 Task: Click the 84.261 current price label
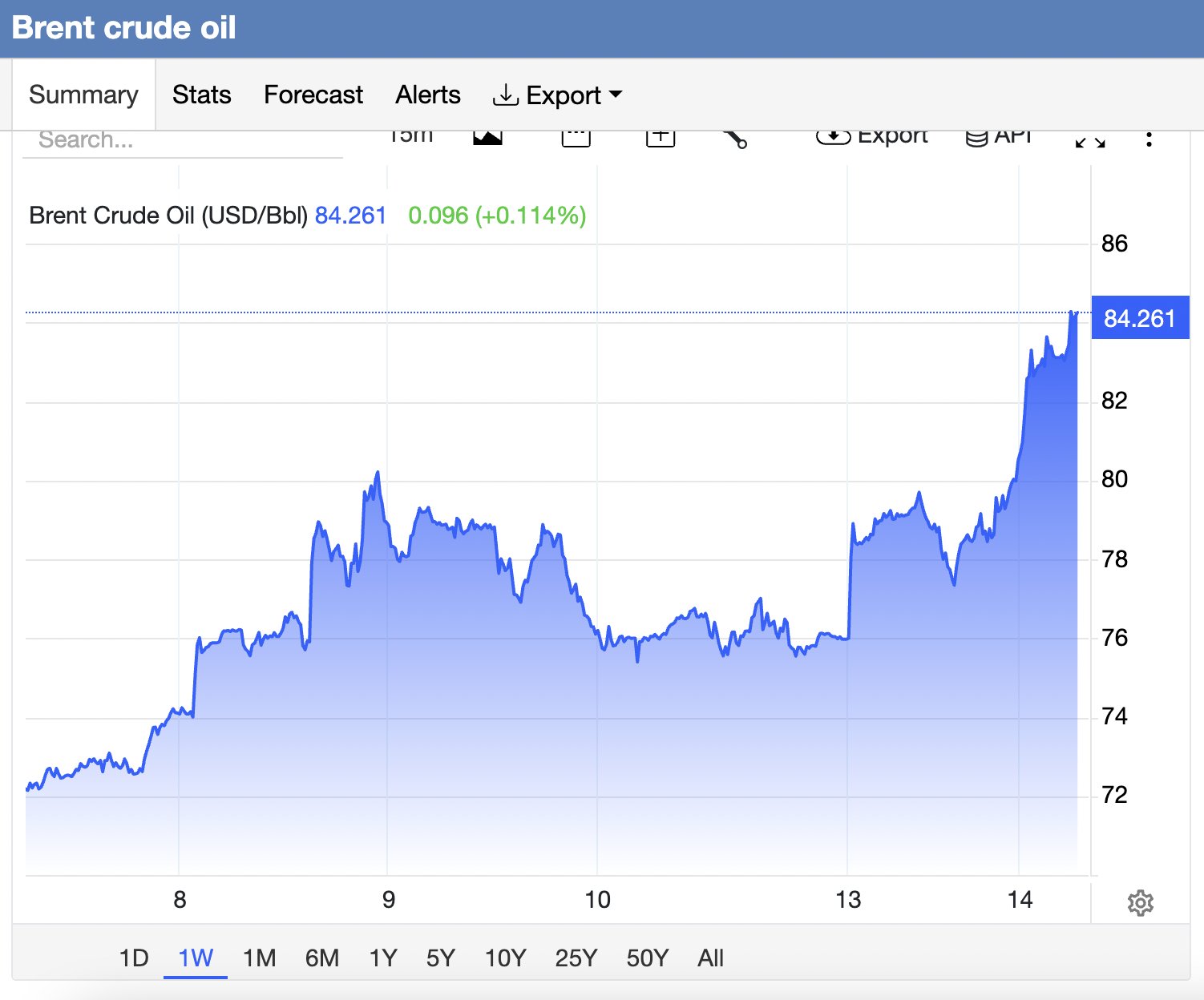point(1140,318)
